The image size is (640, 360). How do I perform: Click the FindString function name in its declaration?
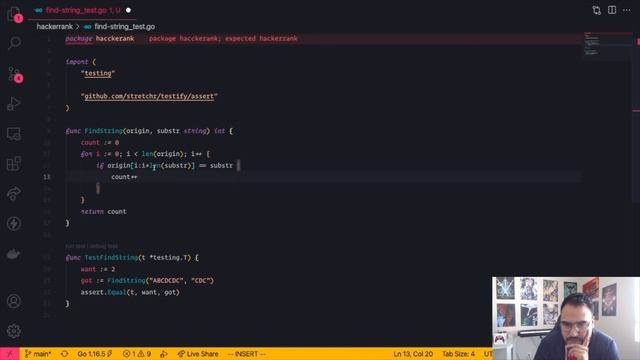click(x=103, y=131)
